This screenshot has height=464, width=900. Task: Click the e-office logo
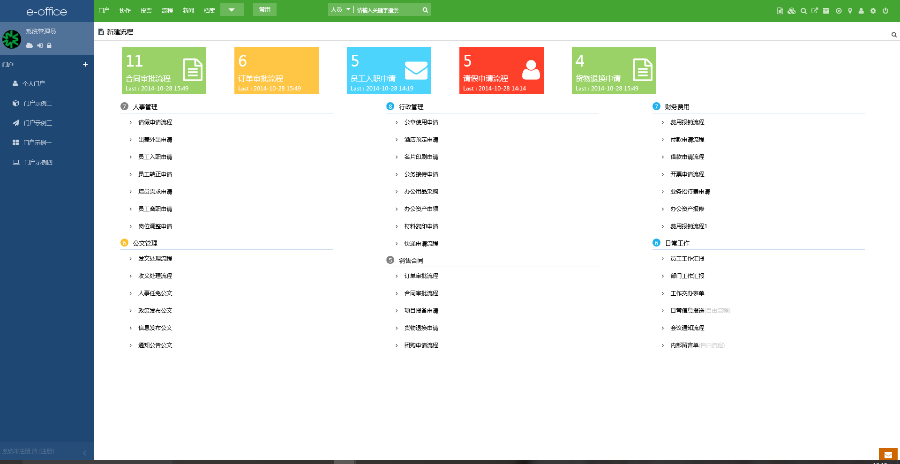[x=46, y=11]
